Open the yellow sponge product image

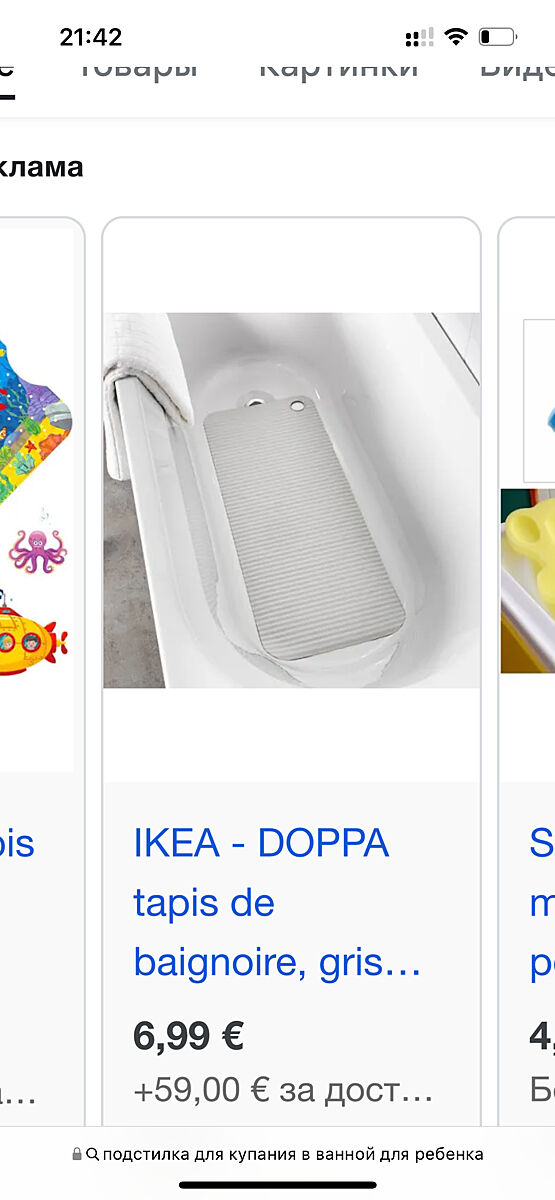[528, 580]
